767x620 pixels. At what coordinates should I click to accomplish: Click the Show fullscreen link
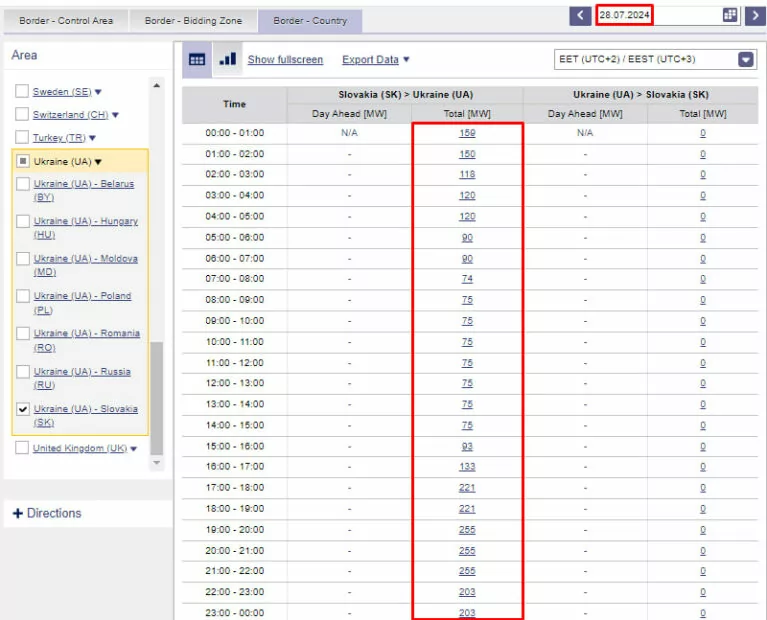click(x=285, y=59)
